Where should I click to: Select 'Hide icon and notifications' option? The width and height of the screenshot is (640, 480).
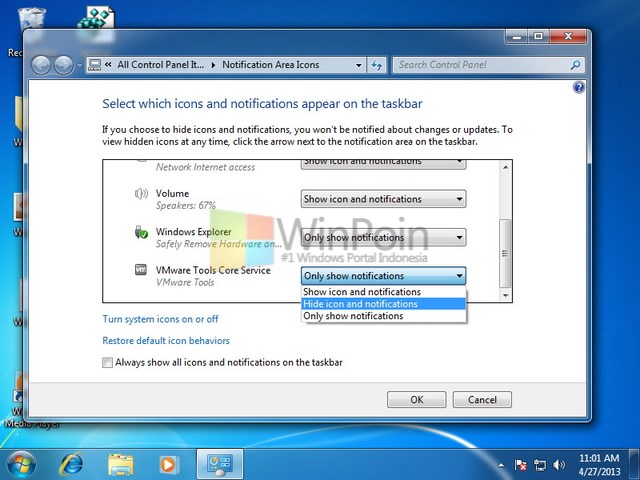pyautogui.click(x=383, y=304)
